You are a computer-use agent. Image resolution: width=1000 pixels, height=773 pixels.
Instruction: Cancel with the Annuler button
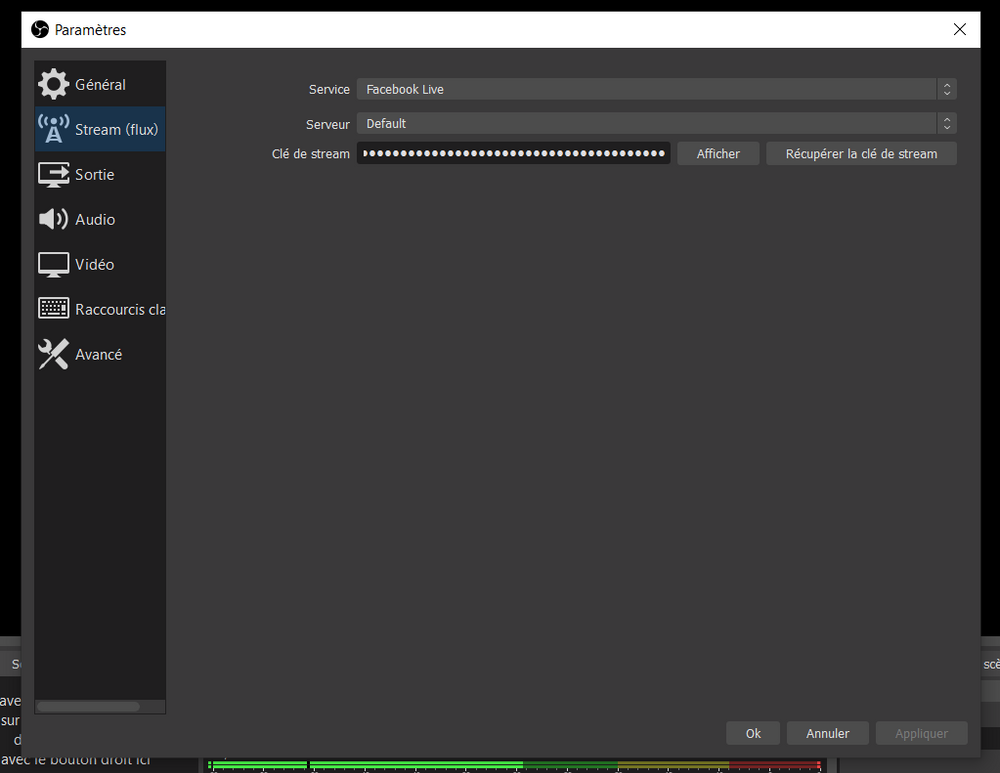(827, 733)
